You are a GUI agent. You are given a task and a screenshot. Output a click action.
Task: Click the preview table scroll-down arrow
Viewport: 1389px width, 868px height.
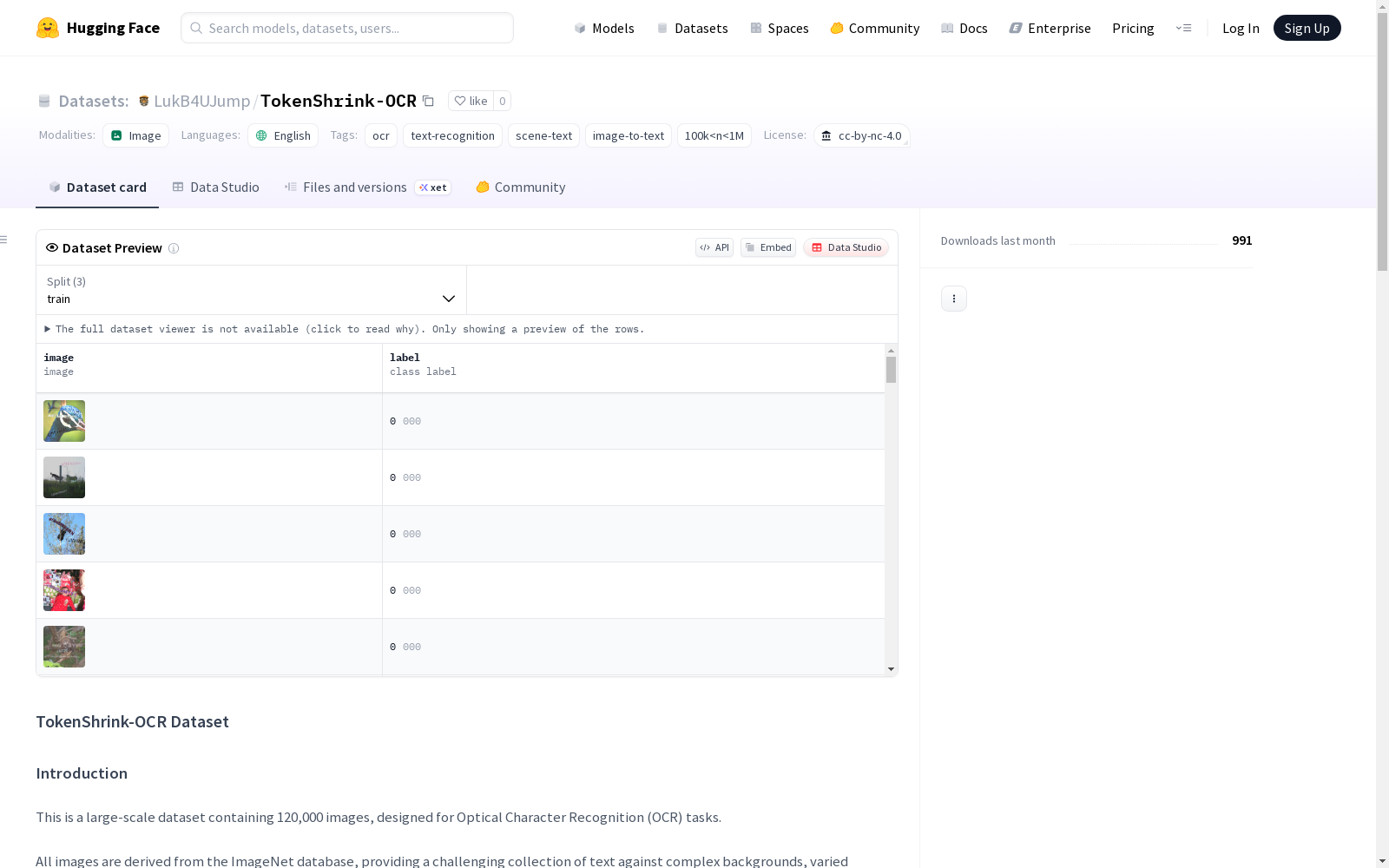tap(891, 669)
